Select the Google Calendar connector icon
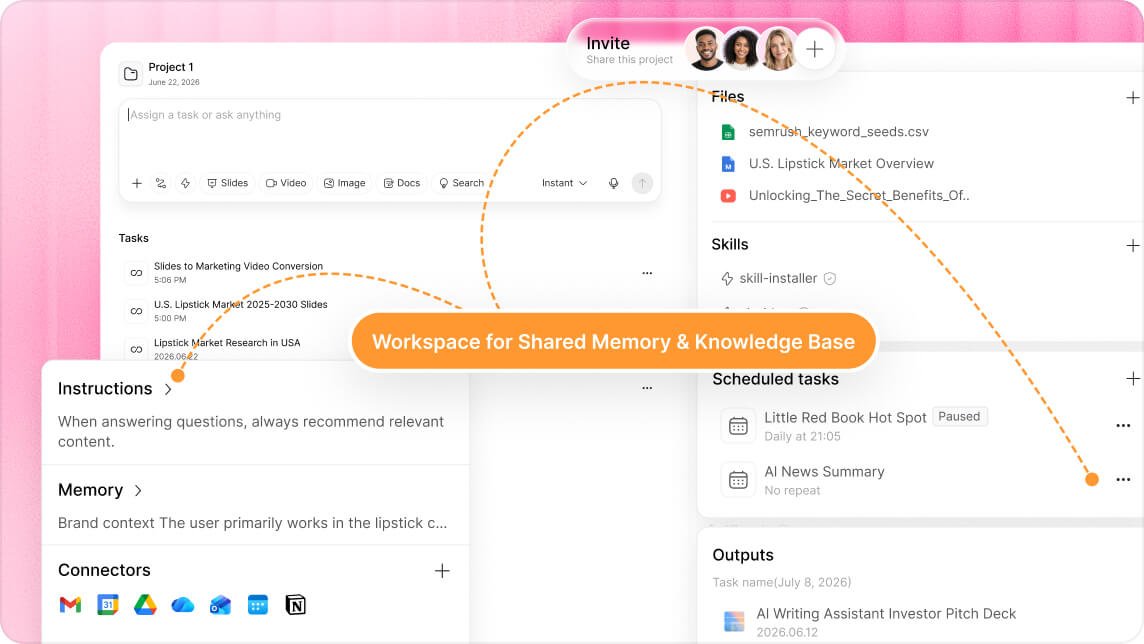1144x644 pixels. (108, 605)
